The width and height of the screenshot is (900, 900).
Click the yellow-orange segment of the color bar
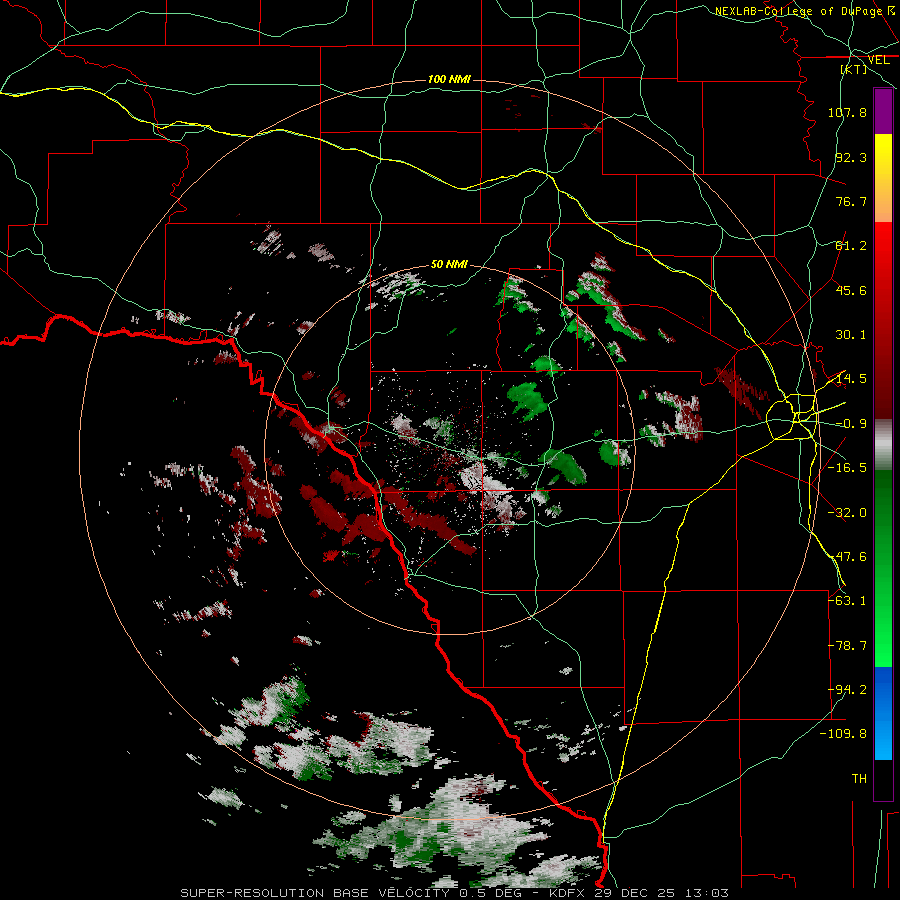click(883, 178)
